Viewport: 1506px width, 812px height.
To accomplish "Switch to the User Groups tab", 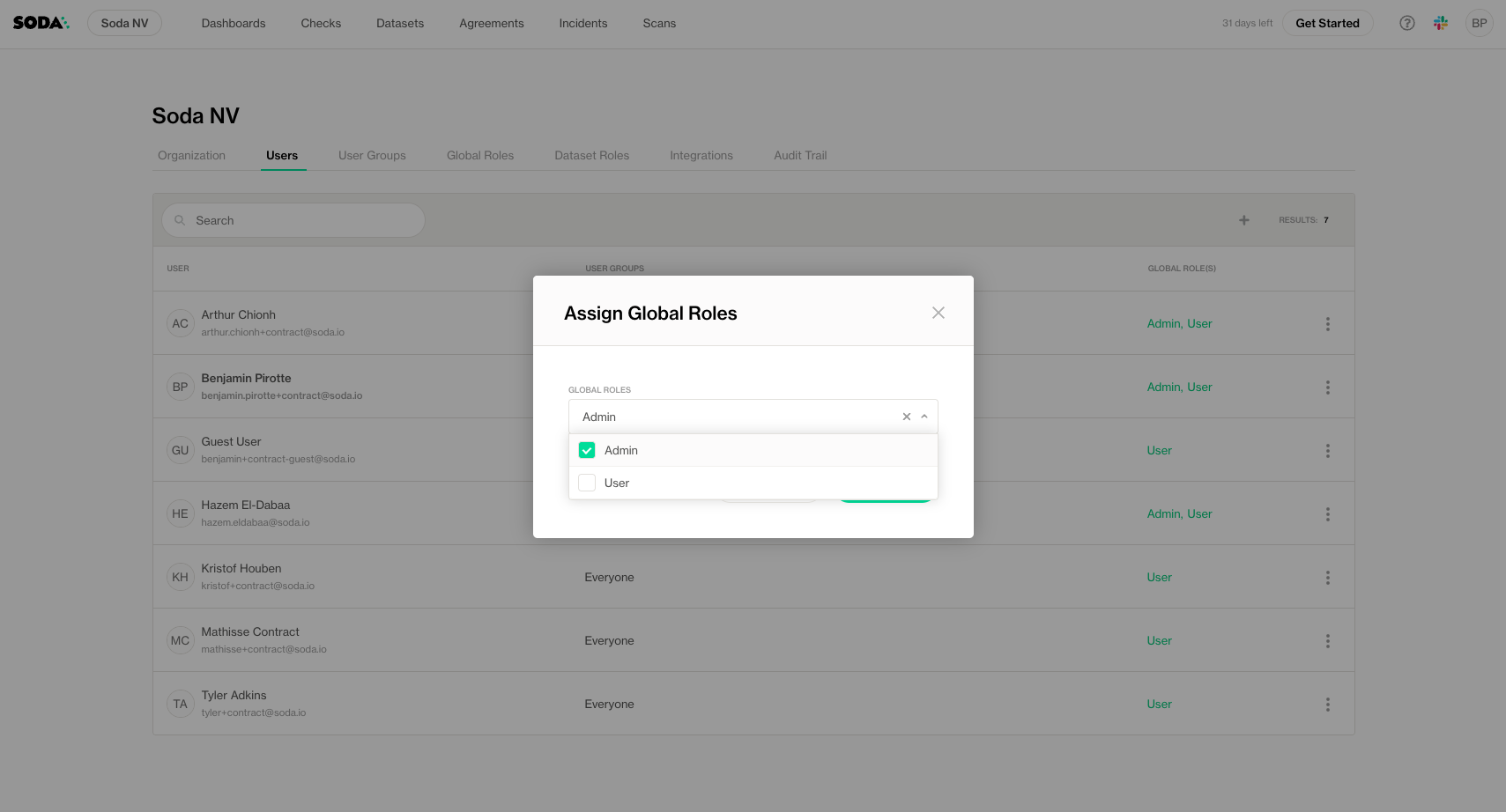I will [x=372, y=156].
